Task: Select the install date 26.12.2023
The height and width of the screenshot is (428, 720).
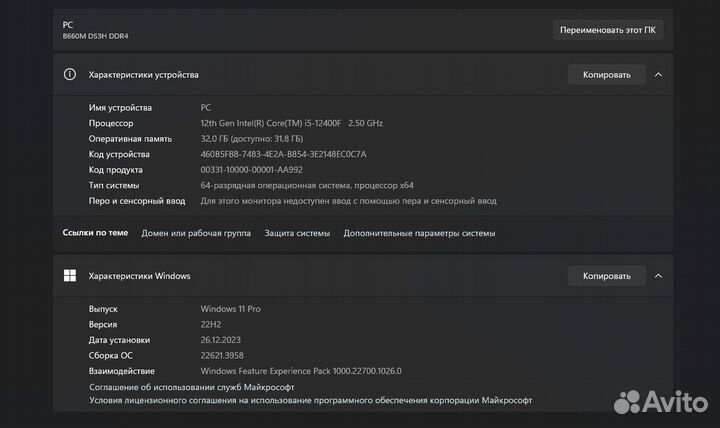Action: pos(220,340)
